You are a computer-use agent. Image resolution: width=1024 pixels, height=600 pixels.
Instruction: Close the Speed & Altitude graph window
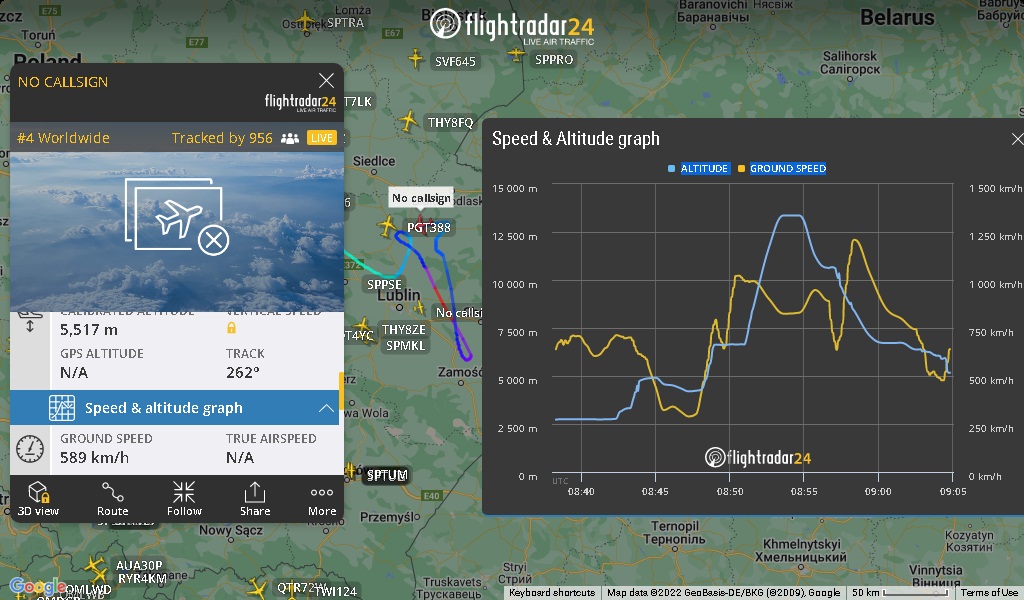click(1017, 138)
